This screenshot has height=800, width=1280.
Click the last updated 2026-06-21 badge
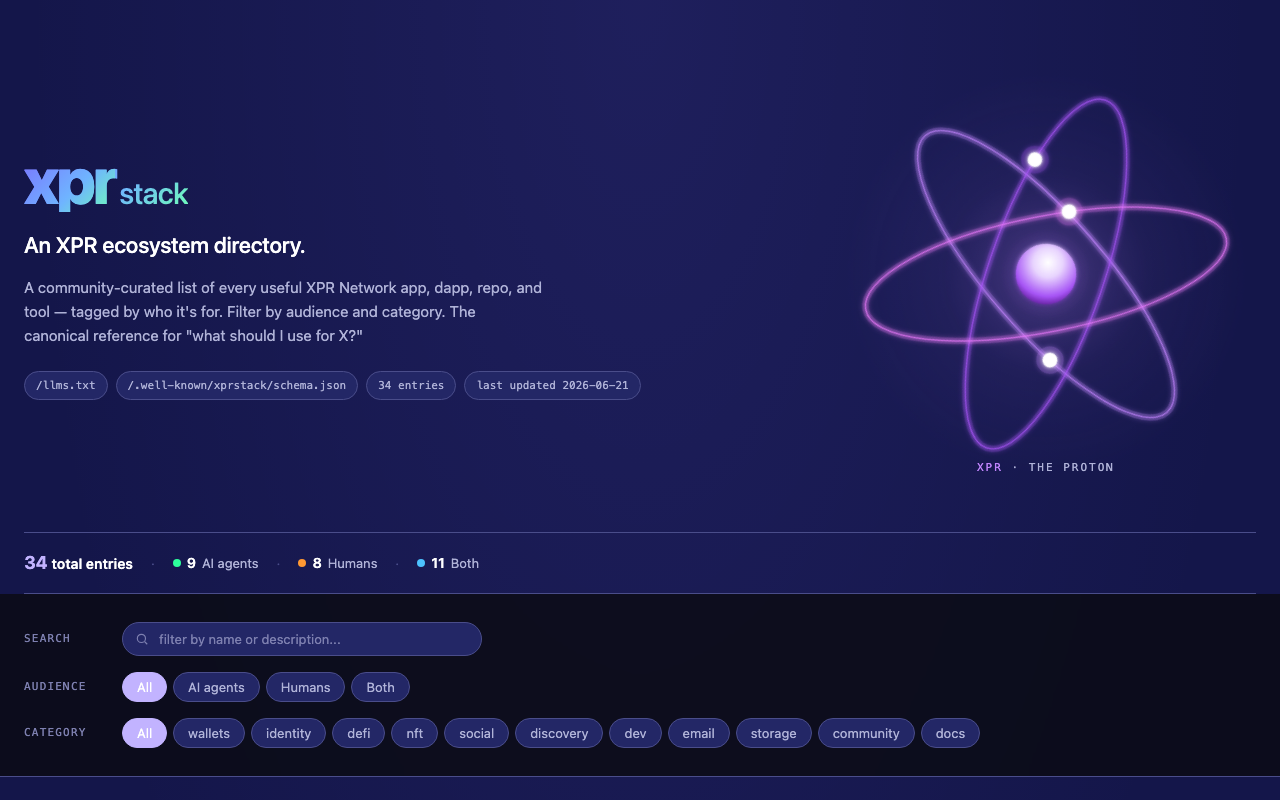(552, 386)
